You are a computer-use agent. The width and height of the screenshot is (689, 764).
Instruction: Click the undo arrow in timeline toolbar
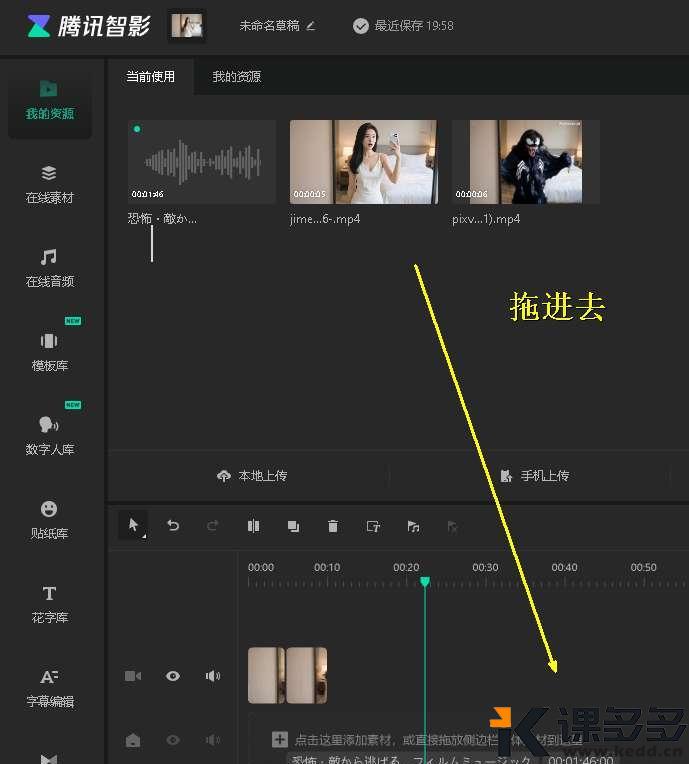pos(173,526)
